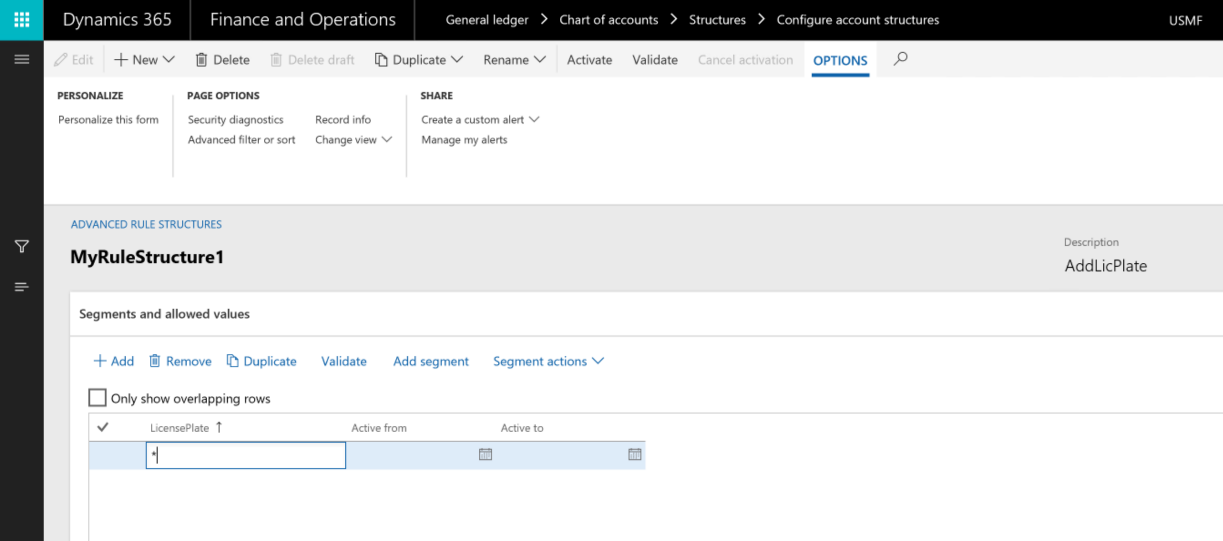Open the Active to calendar picker
This screenshot has height=541, width=1223.
634,455
